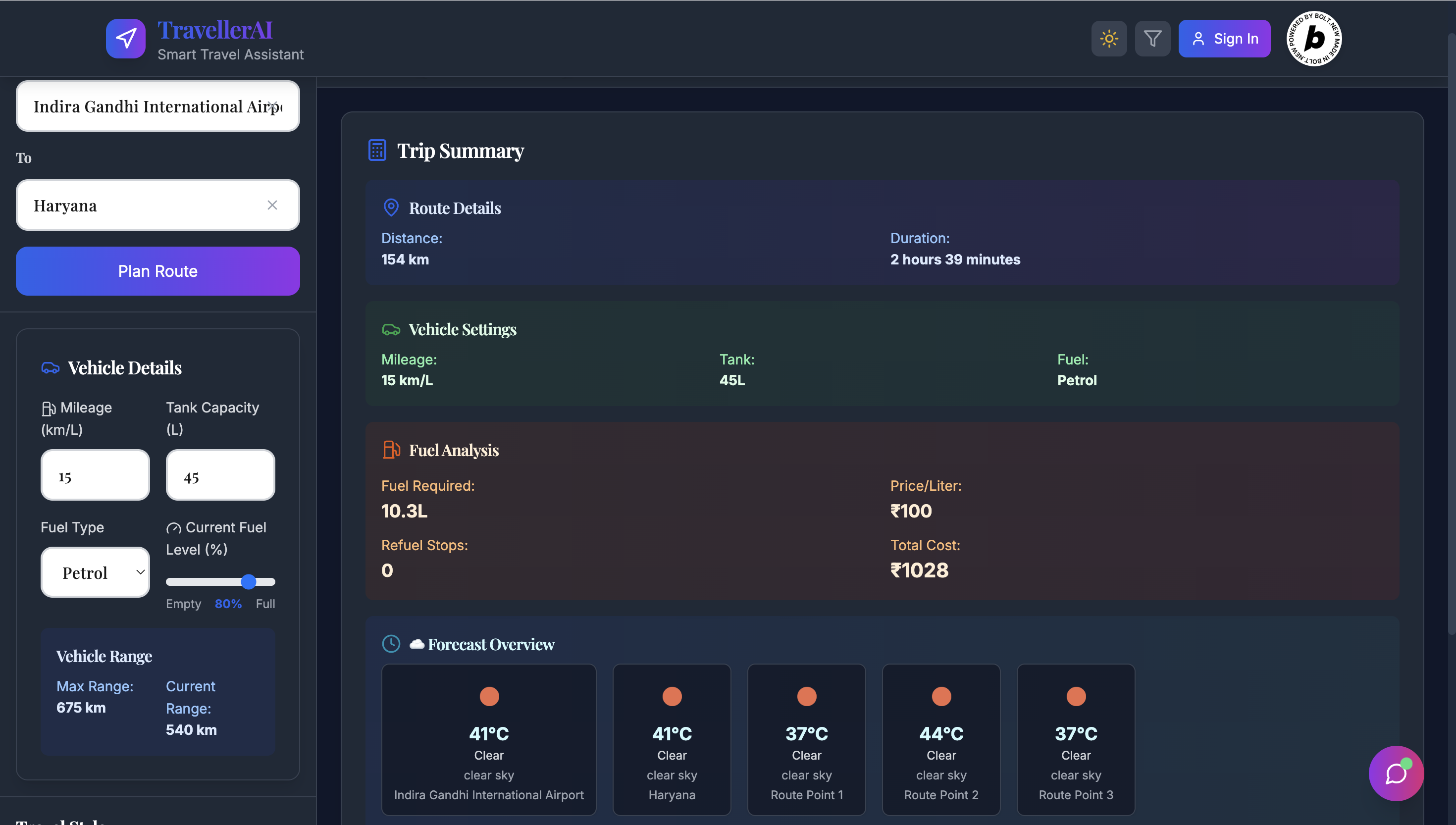
Task: Select the Haryana forecast weather card
Action: point(672,739)
